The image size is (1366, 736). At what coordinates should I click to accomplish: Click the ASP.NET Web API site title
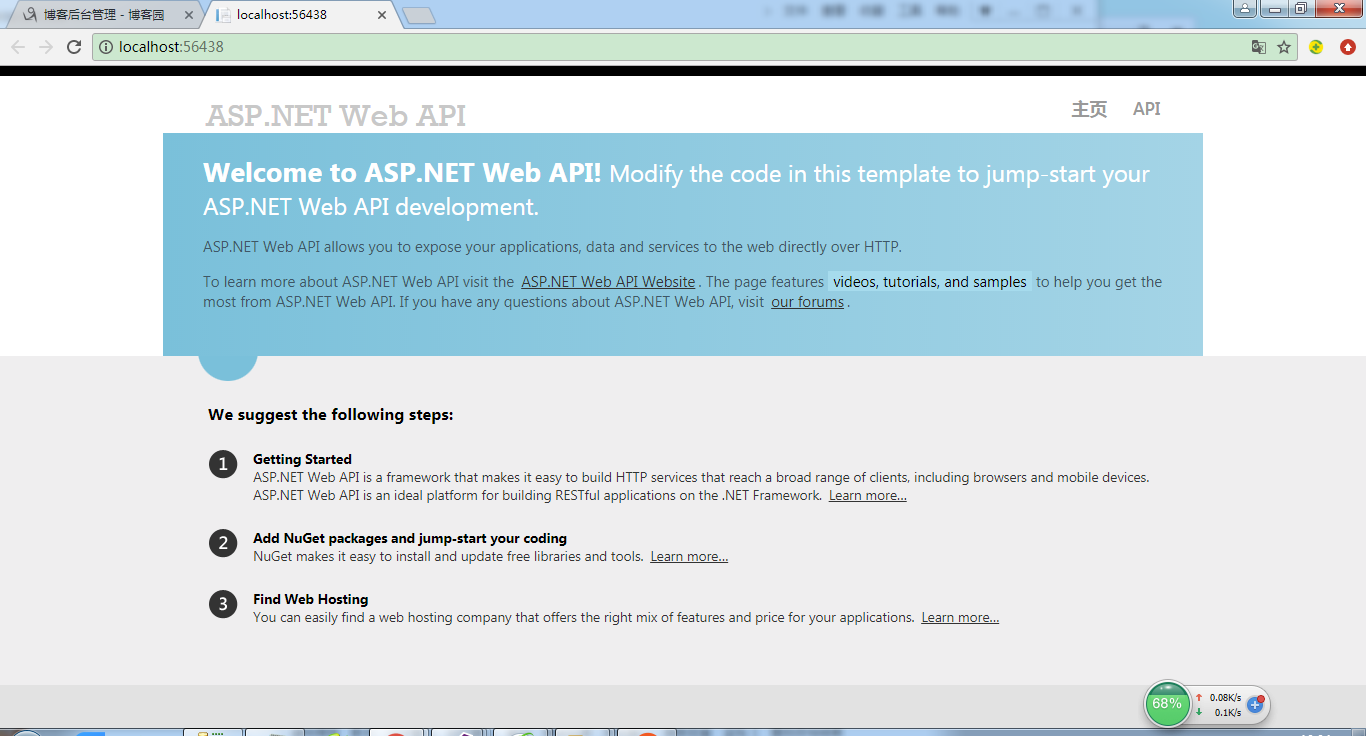click(336, 115)
